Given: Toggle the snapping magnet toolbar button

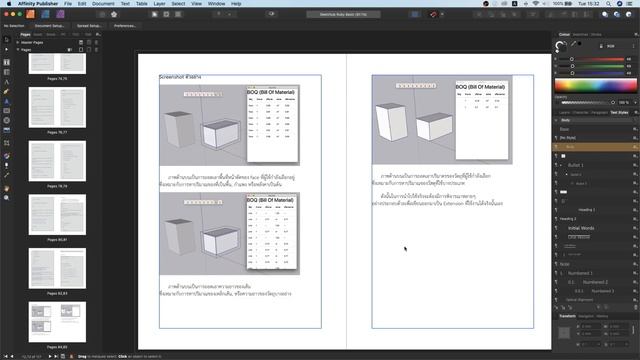Looking at the screenshot, I should tap(433, 14).
